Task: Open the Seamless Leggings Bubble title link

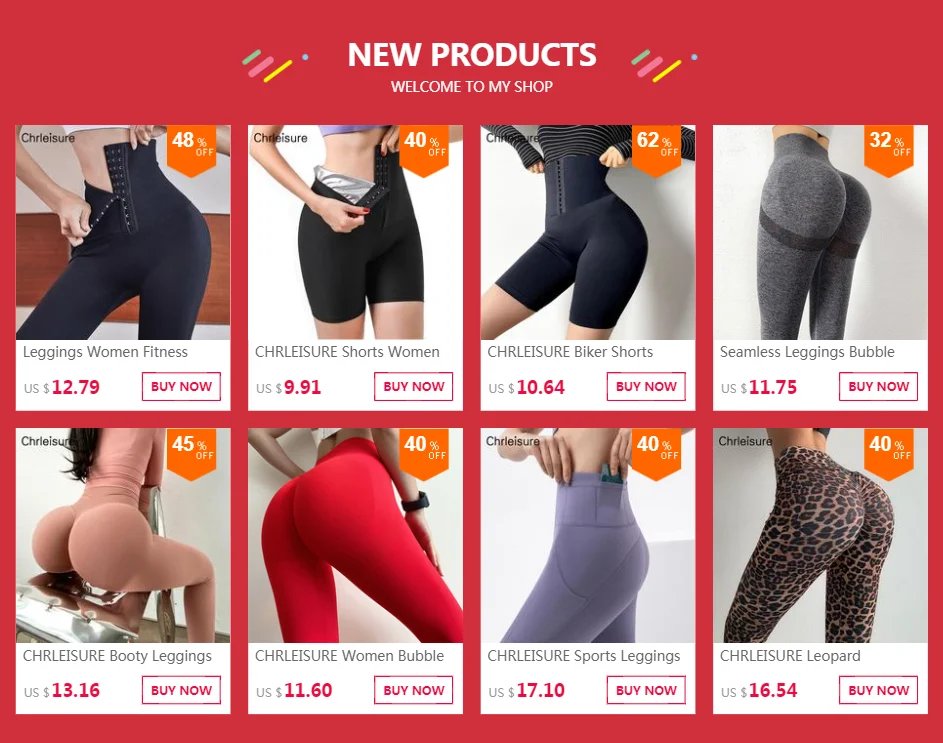Action: pyautogui.click(x=807, y=352)
